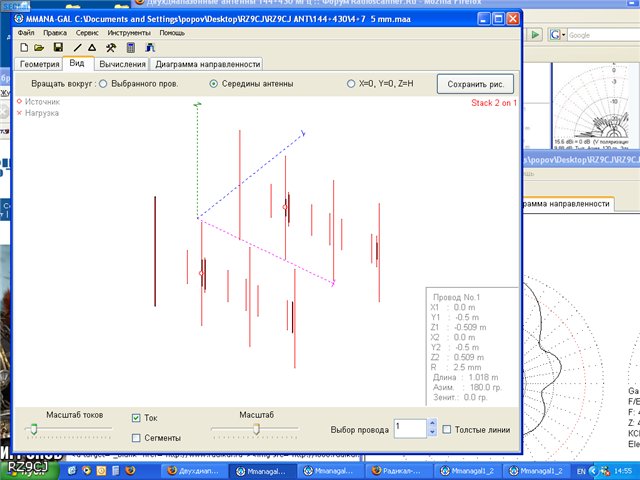Image resolution: width=640 pixels, height=480 pixels.
Task: Select Середины антенны radio button
Action: (213, 84)
